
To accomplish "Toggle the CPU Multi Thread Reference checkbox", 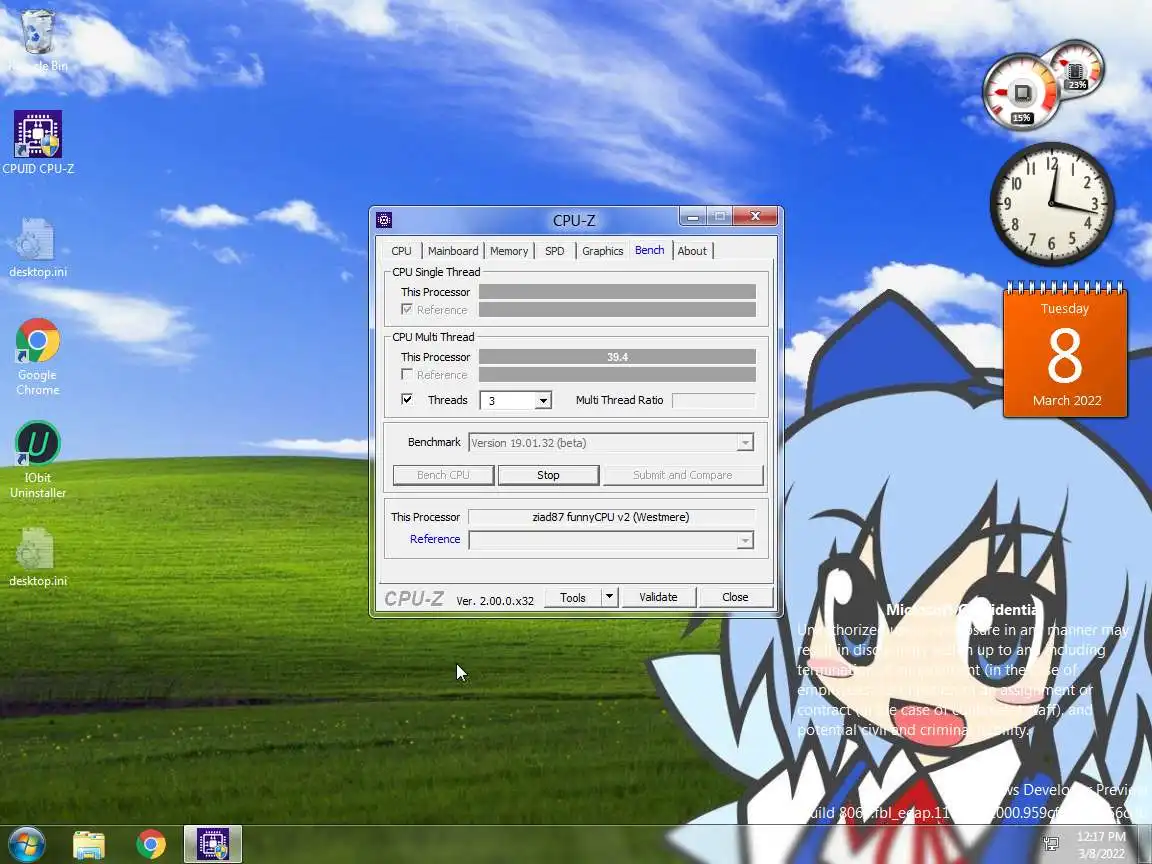I will tap(406, 374).
